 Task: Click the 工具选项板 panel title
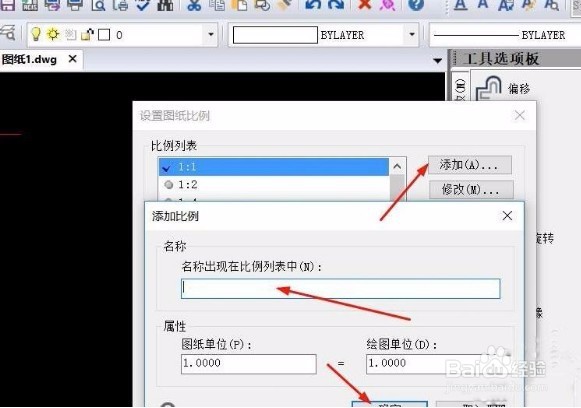[501, 59]
